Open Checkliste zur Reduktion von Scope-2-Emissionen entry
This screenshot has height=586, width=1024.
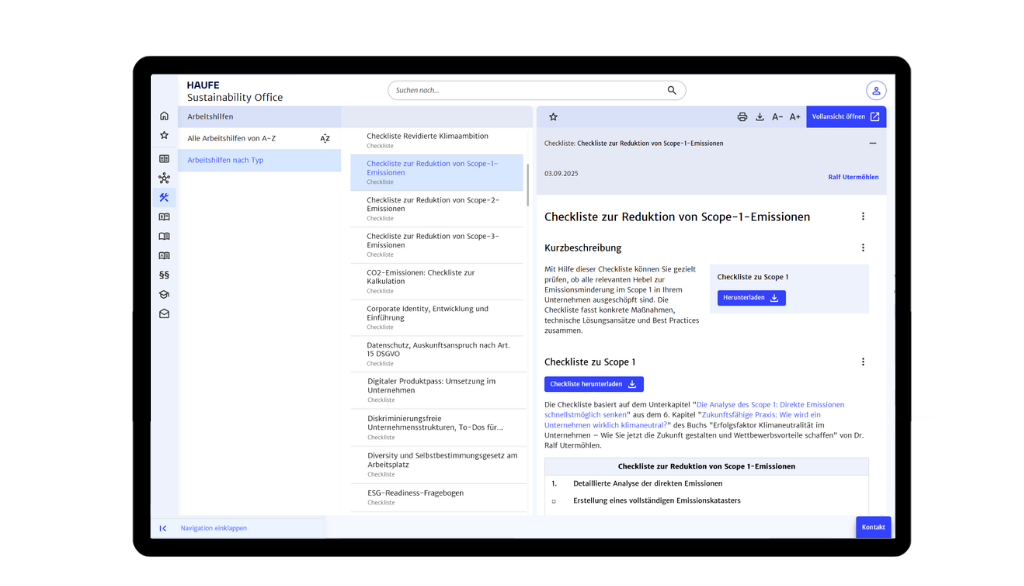pos(432,204)
